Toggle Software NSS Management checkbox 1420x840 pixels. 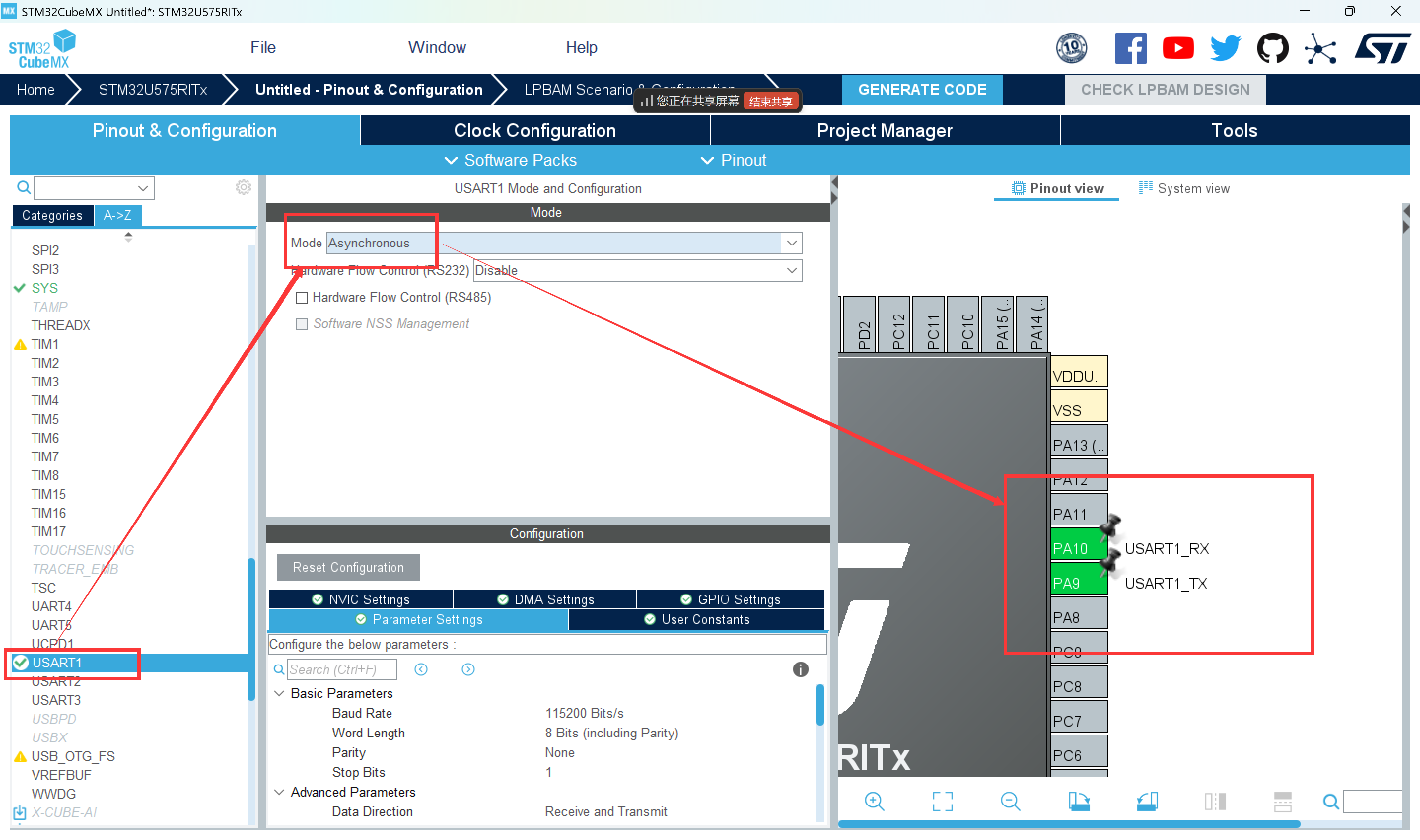click(x=302, y=324)
